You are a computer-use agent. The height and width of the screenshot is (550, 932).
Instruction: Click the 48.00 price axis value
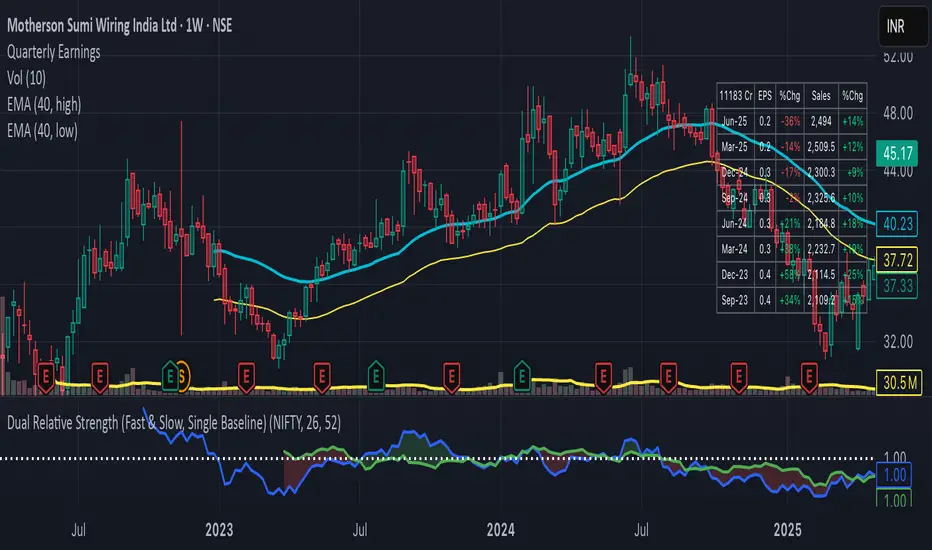click(x=898, y=114)
